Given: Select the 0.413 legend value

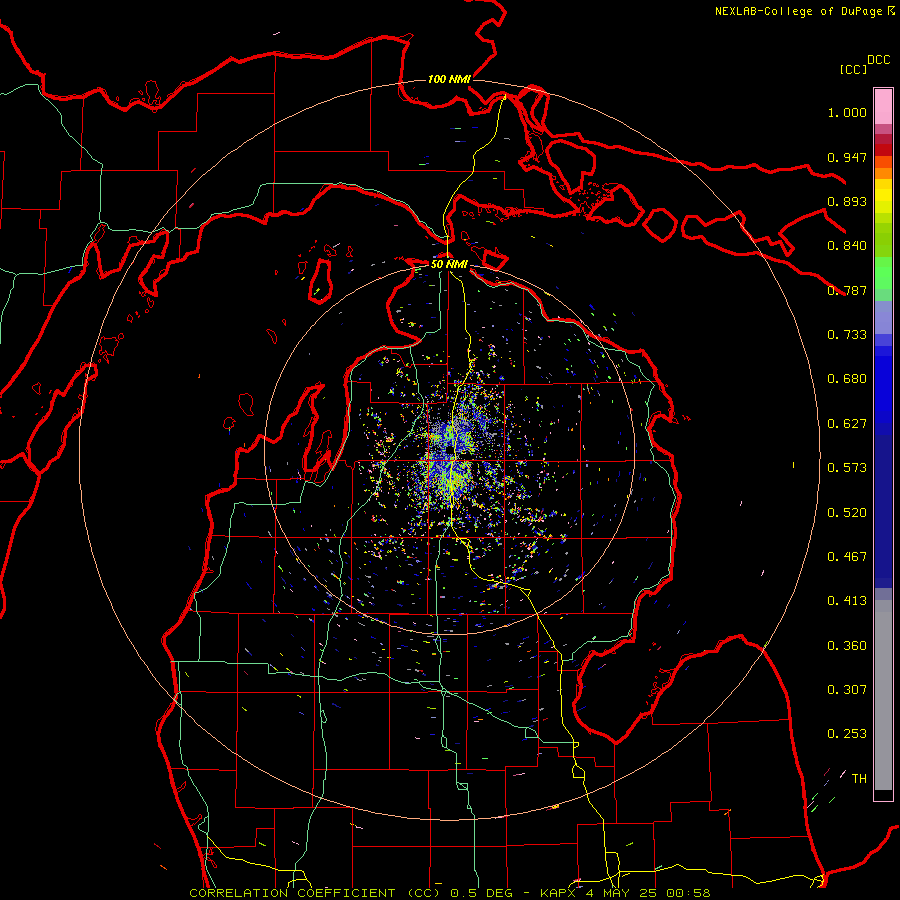Looking at the screenshot, I should [847, 601].
